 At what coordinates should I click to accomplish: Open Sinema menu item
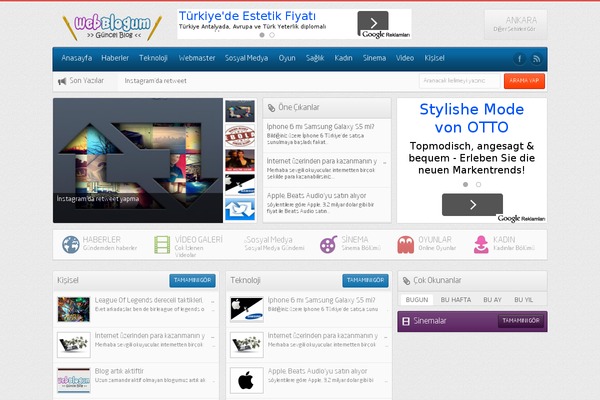coord(374,58)
